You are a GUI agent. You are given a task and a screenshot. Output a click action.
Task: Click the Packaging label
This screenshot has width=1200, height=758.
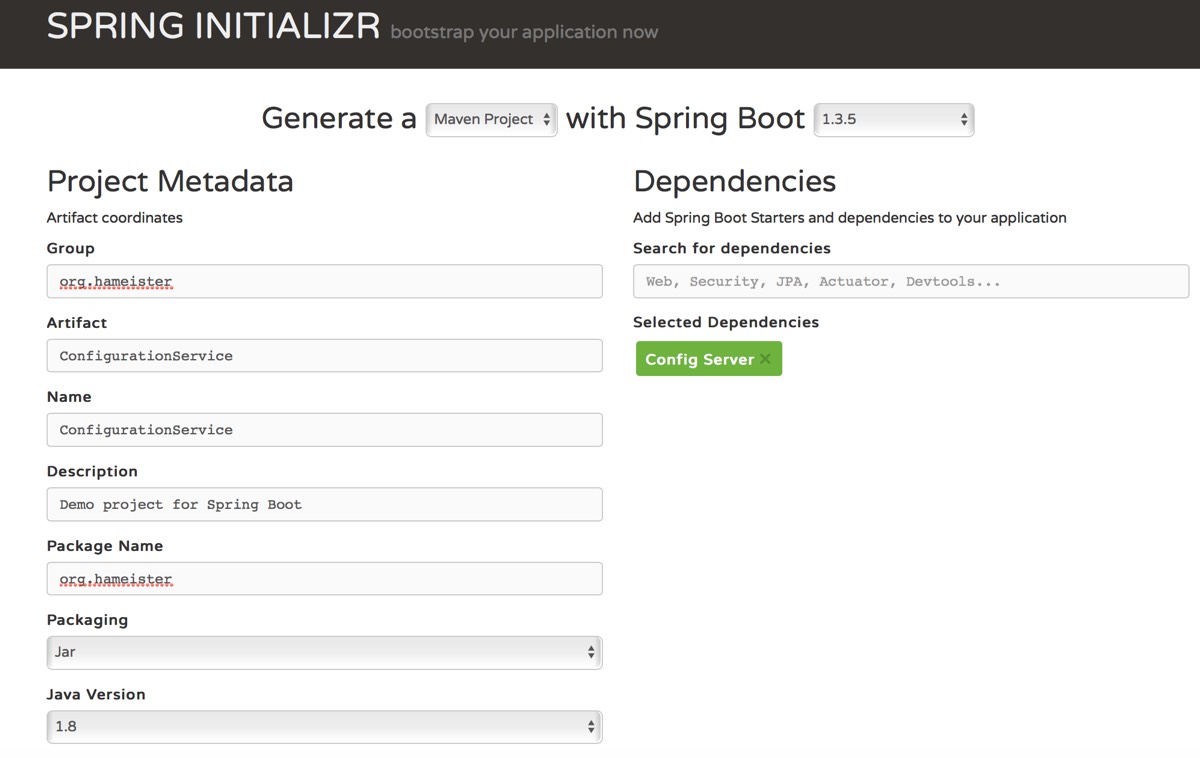coord(87,620)
